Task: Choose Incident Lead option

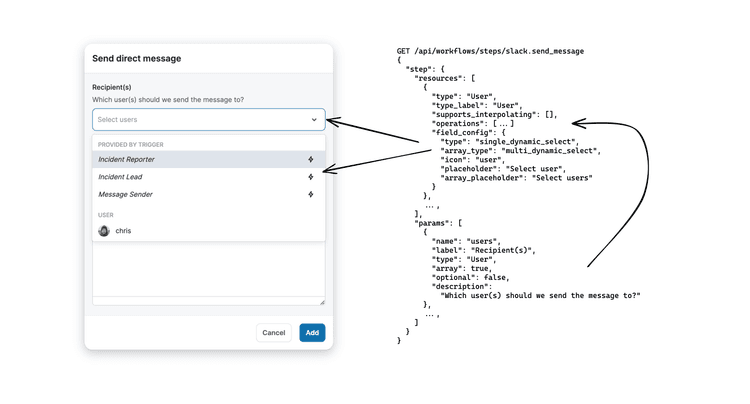Action: (209, 177)
